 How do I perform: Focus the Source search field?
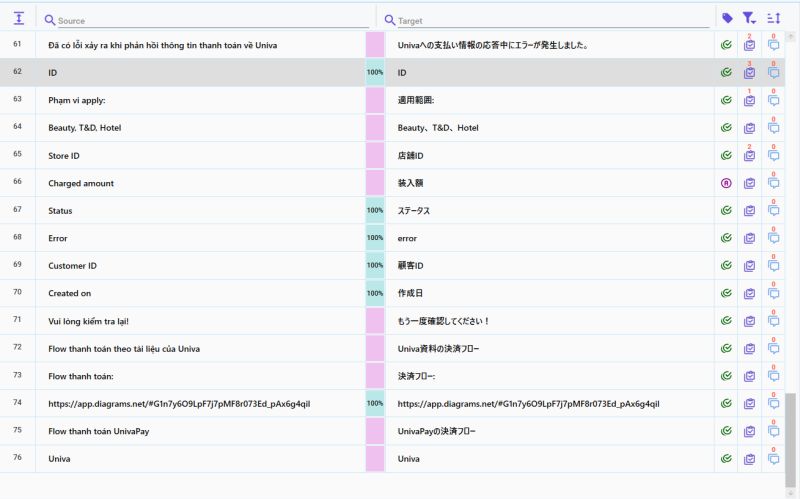[x=213, y=20]
